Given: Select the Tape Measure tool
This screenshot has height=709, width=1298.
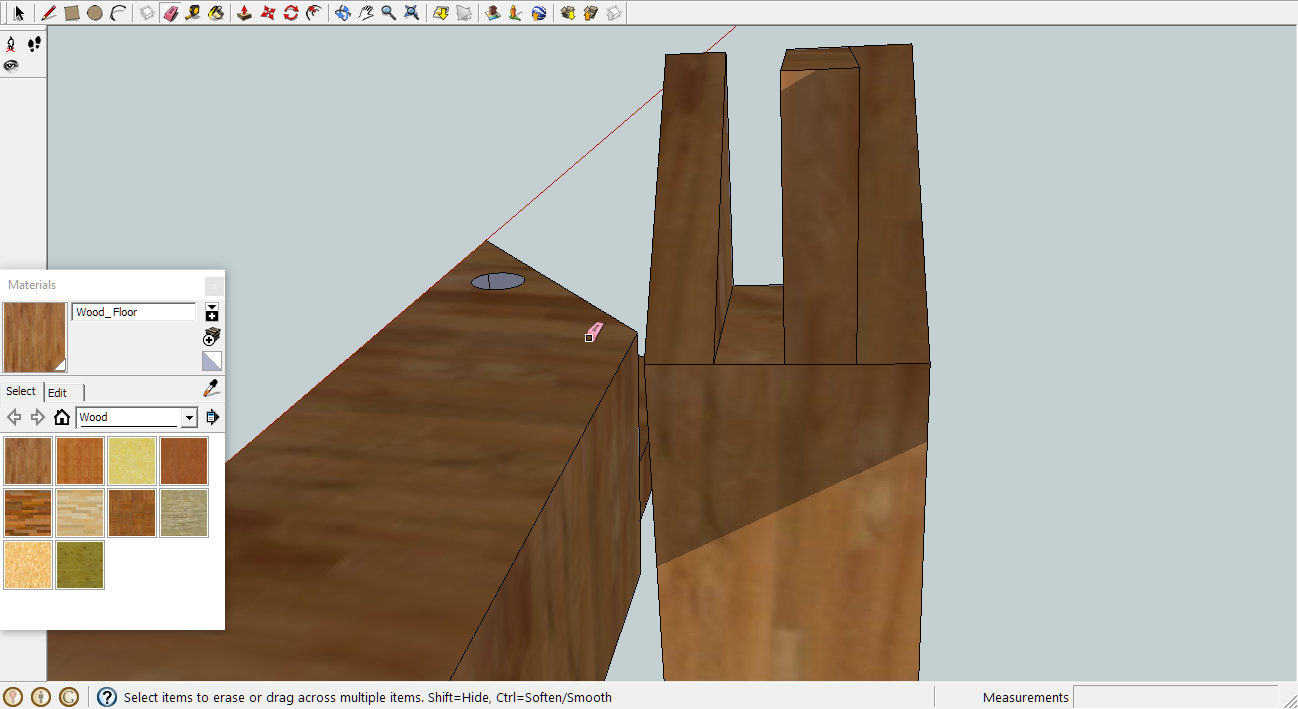Looking at the screenshot, I should pyautogui.click(x=193, y=13).
